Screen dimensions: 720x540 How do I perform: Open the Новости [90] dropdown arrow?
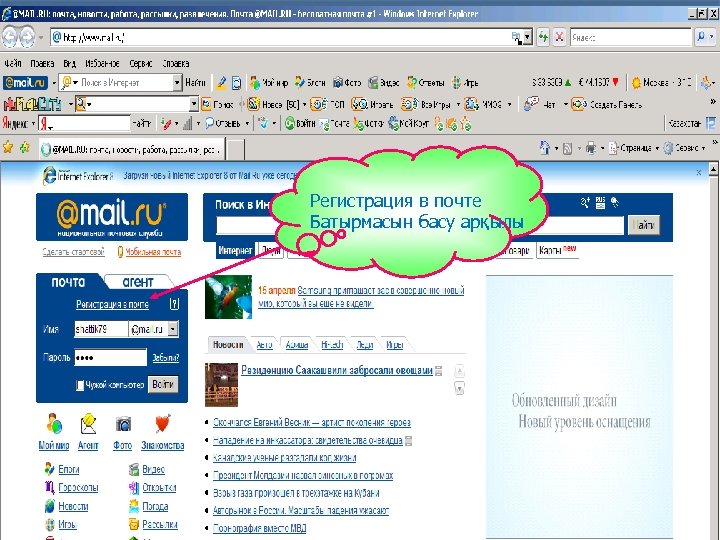coord(304,105)
